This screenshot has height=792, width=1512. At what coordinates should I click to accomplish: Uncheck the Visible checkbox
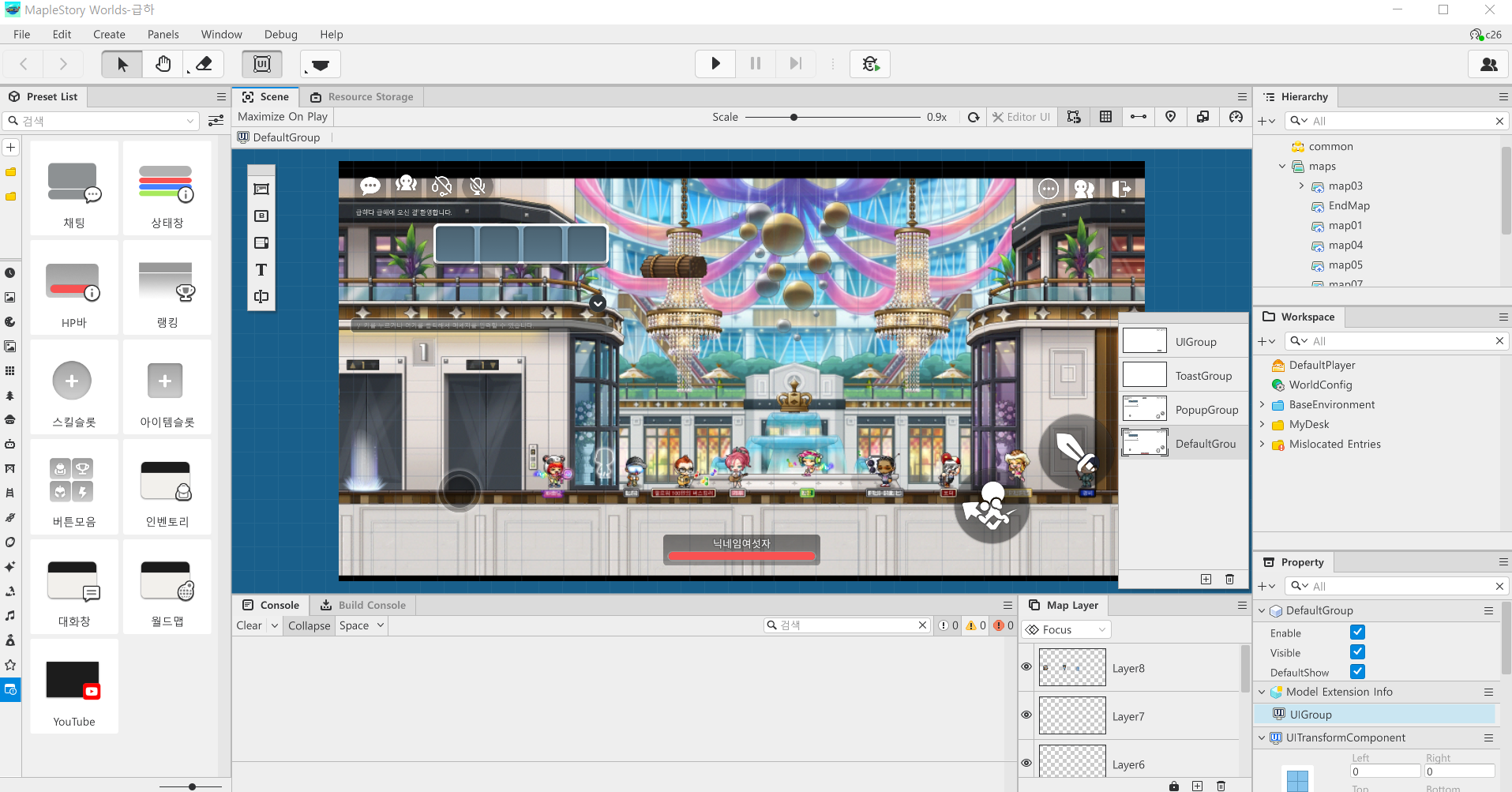tap(1358, 652)
